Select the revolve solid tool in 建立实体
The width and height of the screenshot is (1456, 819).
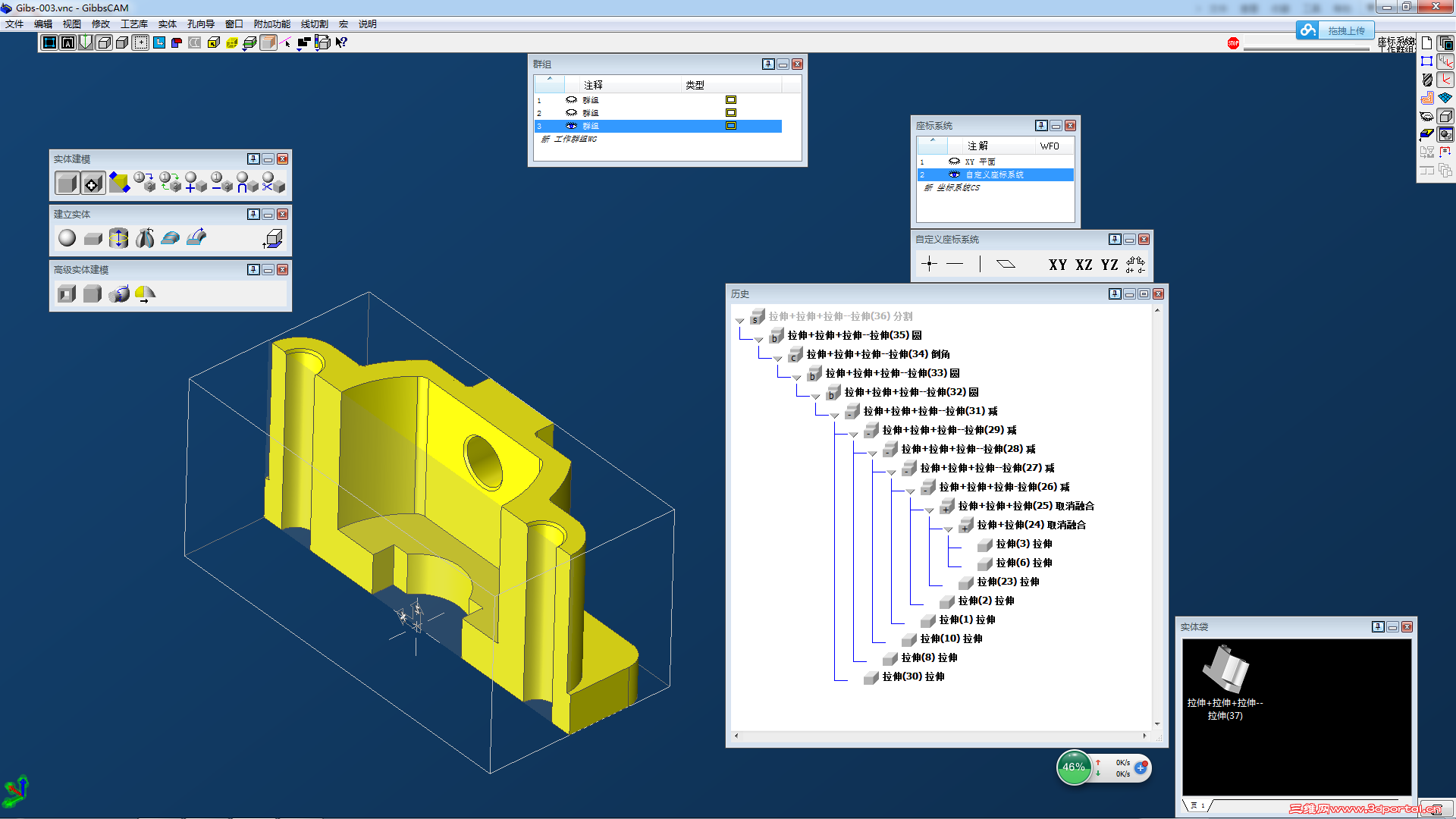click(145, 238)
